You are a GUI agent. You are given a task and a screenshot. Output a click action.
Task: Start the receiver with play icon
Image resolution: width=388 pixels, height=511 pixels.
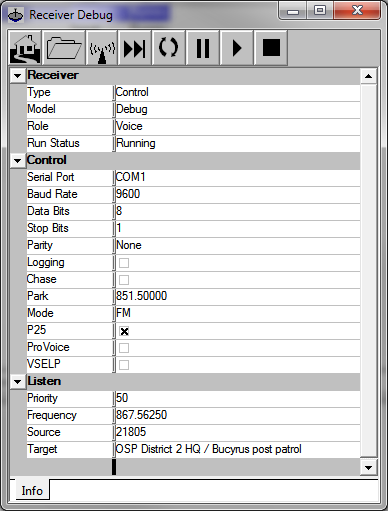pos(237,48)
